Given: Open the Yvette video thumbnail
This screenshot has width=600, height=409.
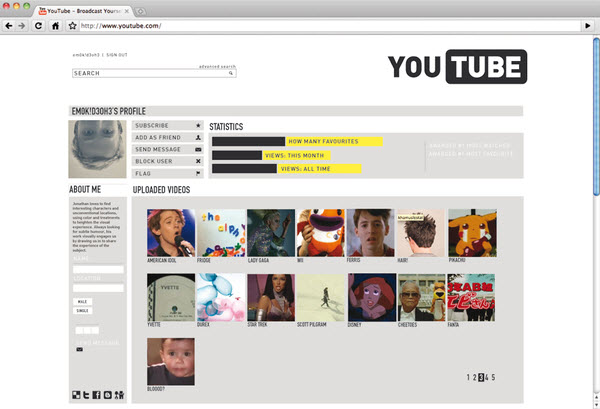Looking at the screenshot, I should tap(171, 297).
